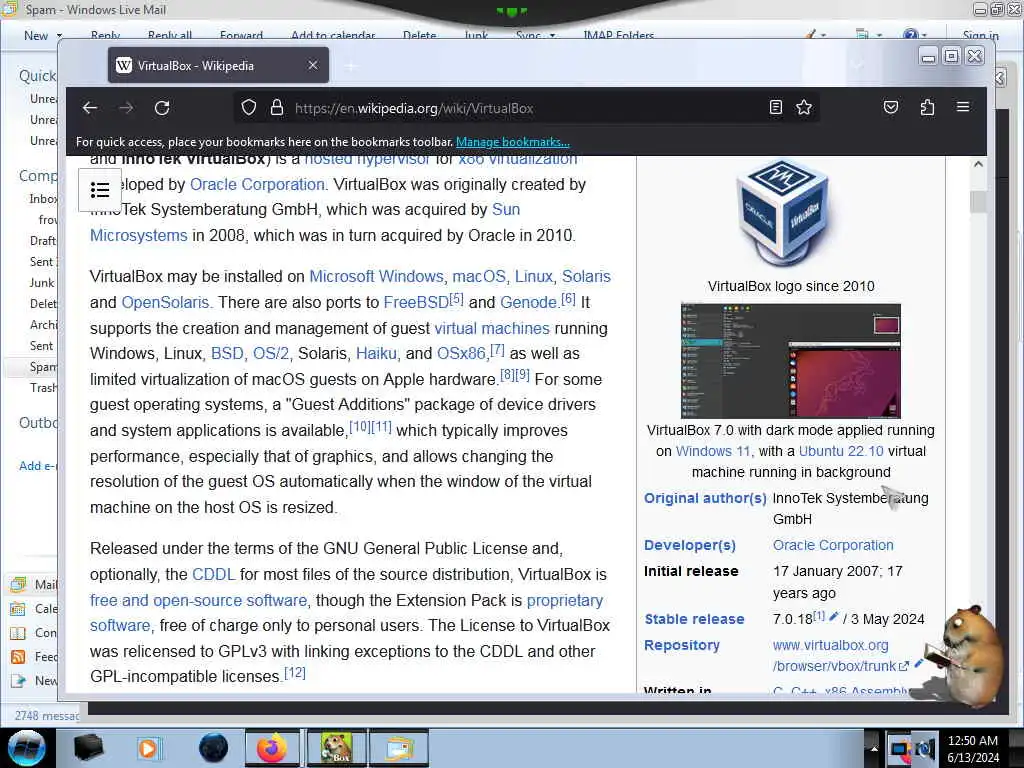The height and width of the screenshot is (768, 1024).
Task: Jump to citation [12]
Action: 295,673
